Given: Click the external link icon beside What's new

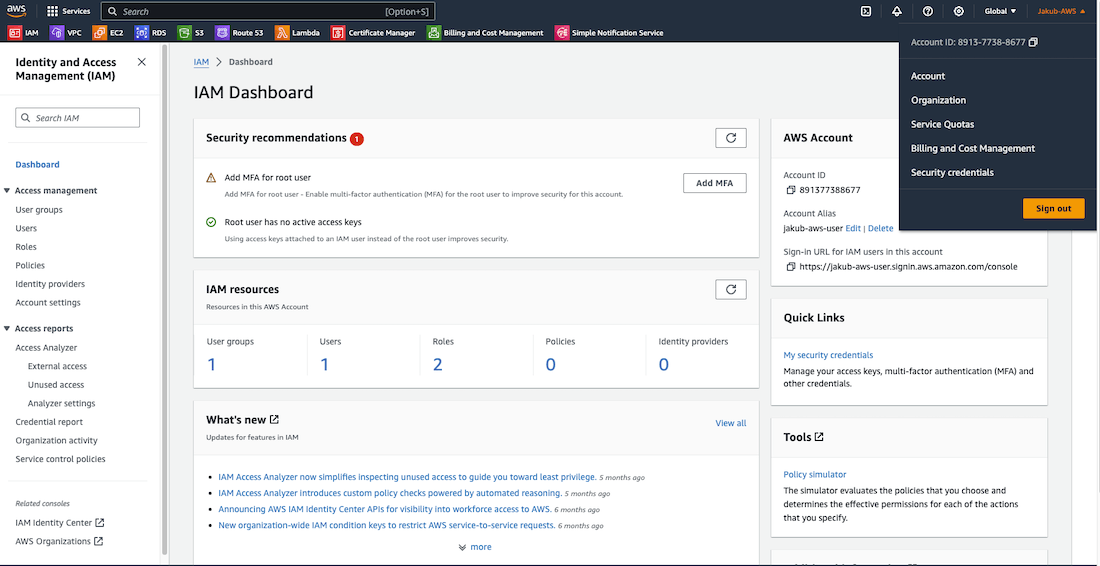Looking at the screenshot, I should click(274, 419).
